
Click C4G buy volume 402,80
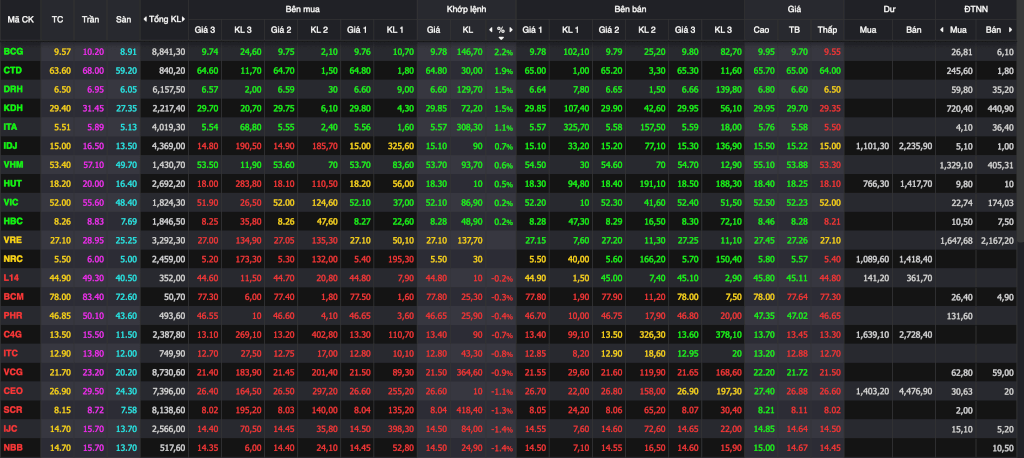point(323,334)
